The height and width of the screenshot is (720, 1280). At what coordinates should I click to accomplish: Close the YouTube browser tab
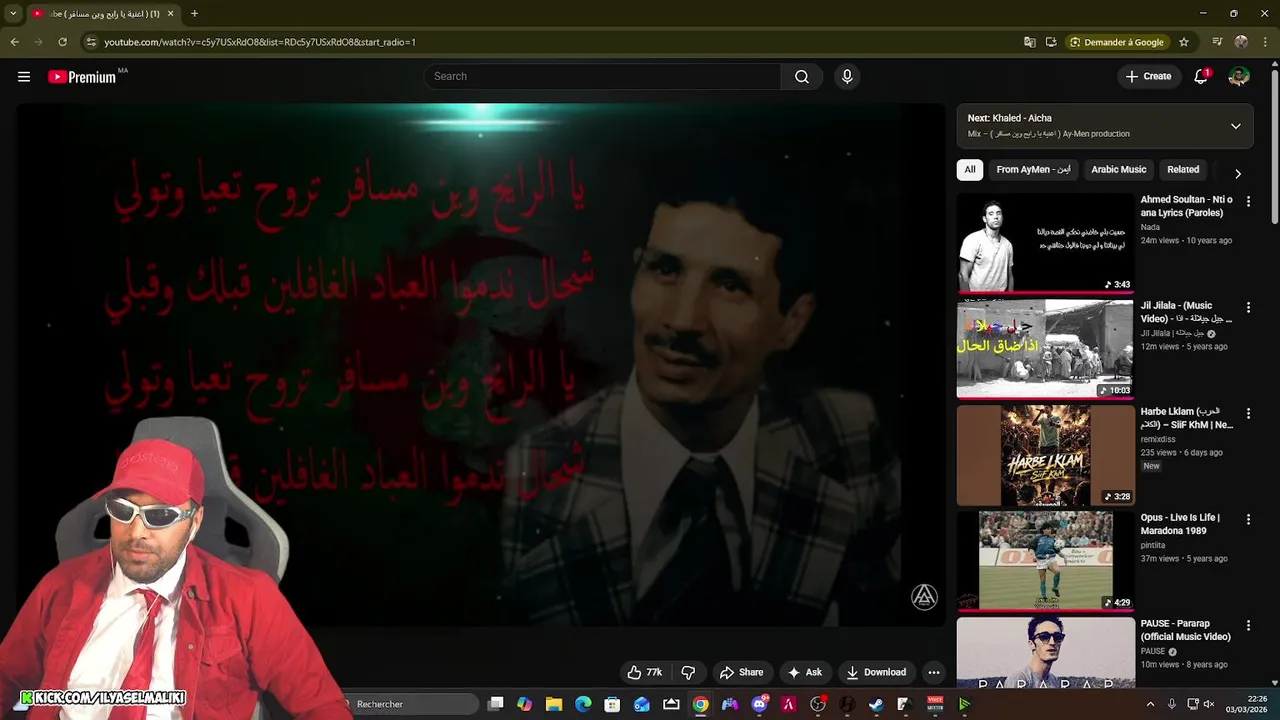[170, 14]
